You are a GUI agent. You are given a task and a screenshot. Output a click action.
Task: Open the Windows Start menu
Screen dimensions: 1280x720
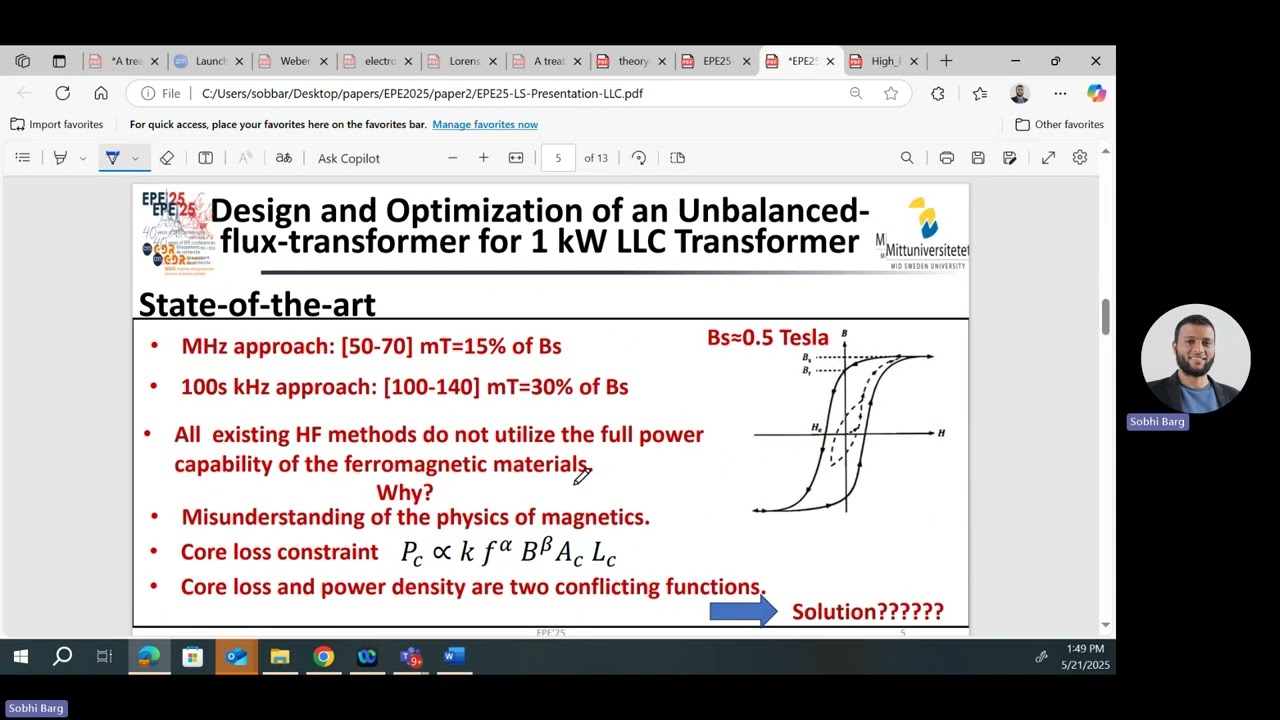[x=20, y=657]
